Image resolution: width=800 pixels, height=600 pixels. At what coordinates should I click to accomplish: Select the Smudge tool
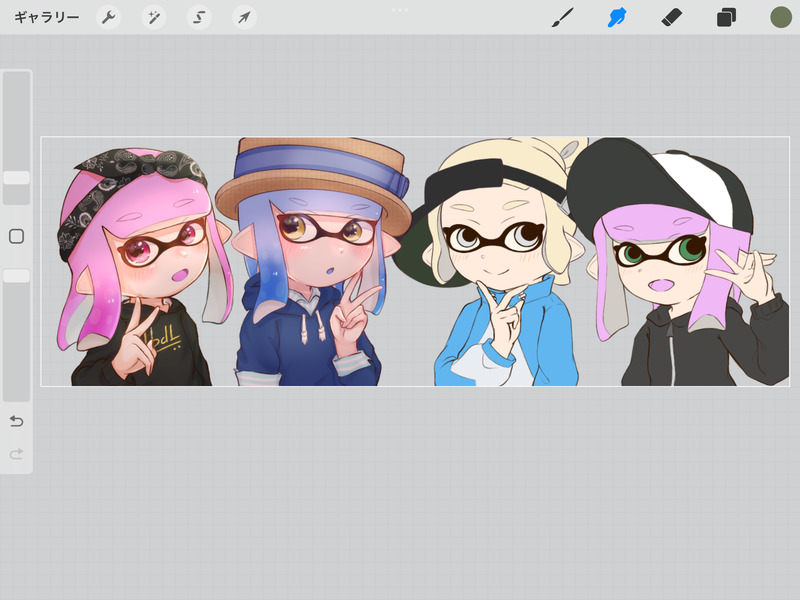pyautogui.click(x=617, y=18)
